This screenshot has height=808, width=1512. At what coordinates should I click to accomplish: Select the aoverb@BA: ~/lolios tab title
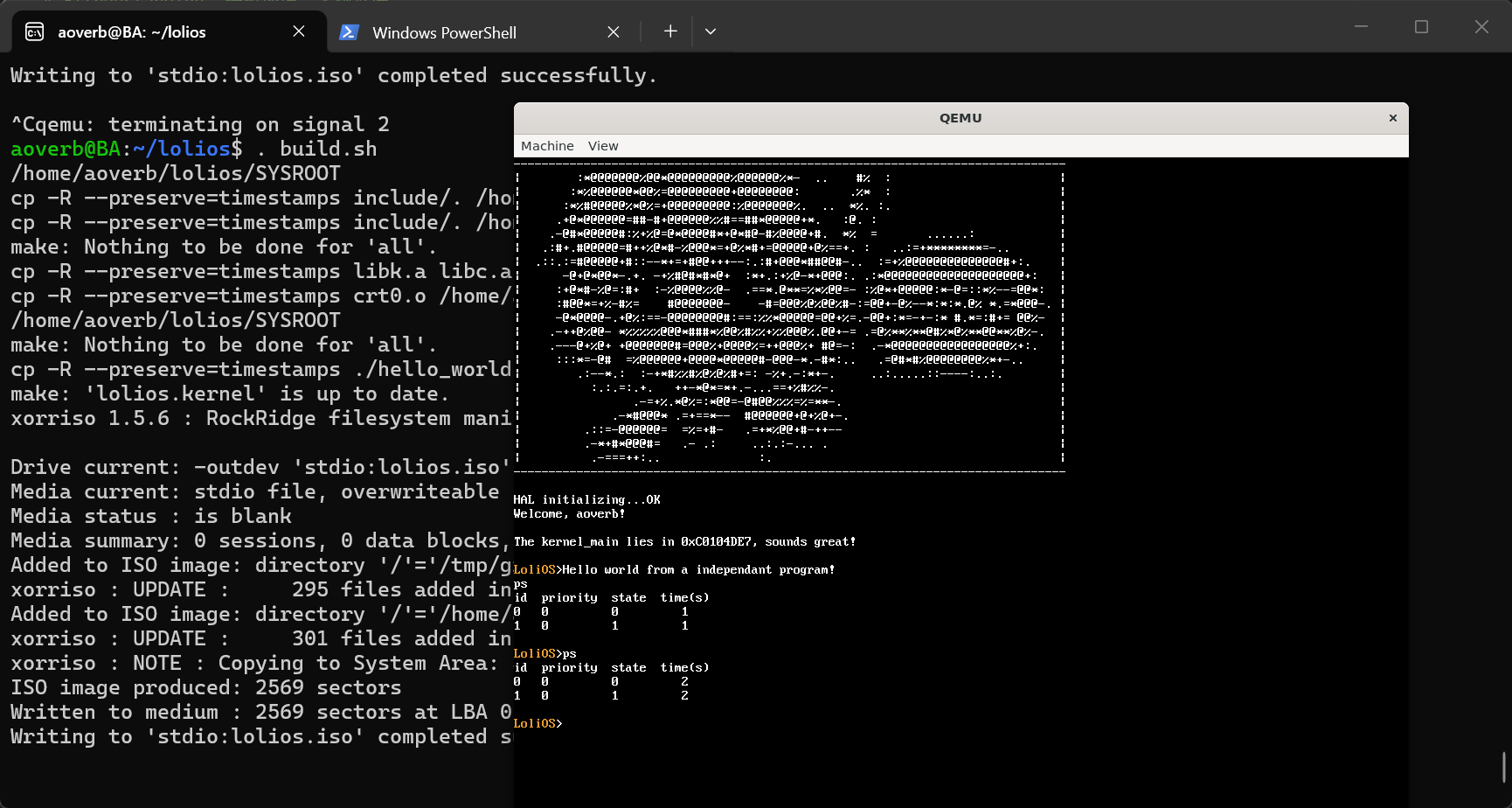pos(132,32)
